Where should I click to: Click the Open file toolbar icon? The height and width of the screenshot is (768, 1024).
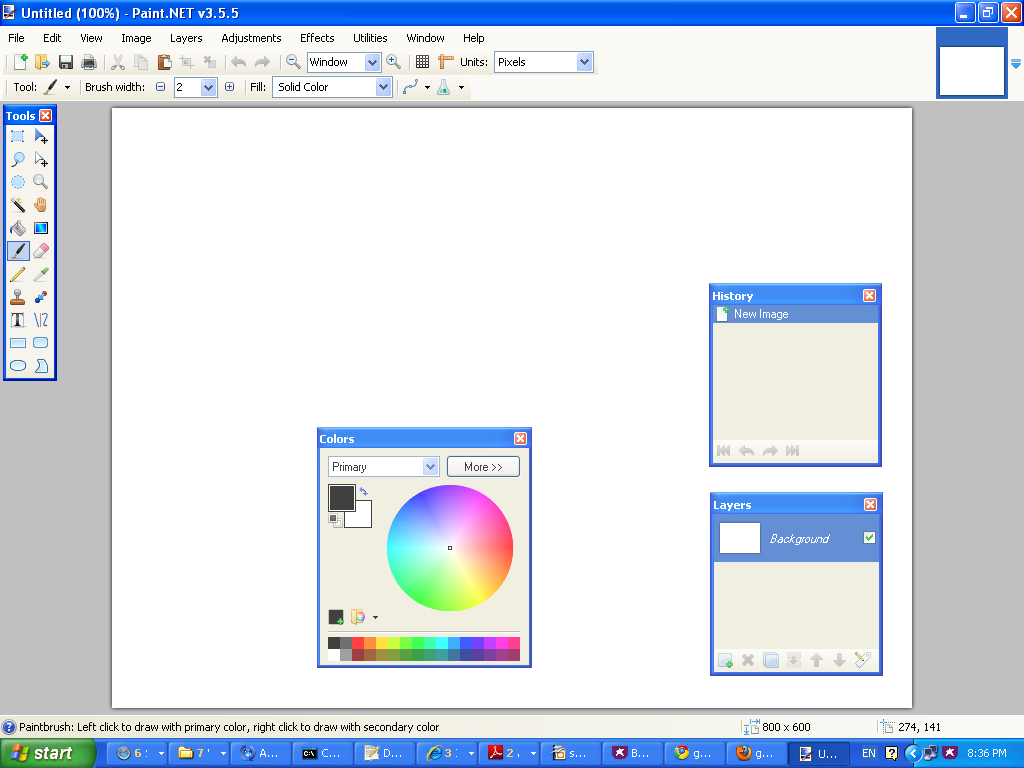click(x=42, y=62)
